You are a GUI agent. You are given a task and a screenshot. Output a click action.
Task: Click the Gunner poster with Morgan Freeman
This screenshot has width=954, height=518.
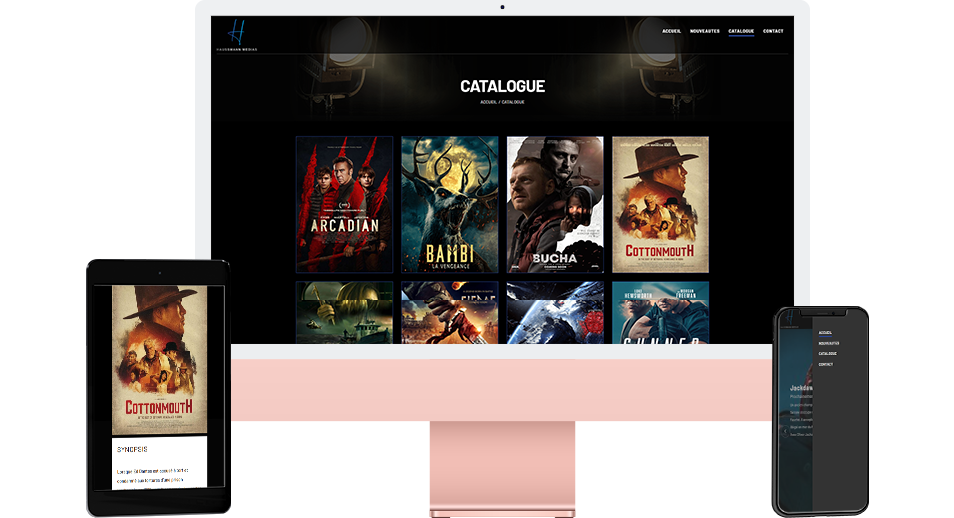pos(660,312)
